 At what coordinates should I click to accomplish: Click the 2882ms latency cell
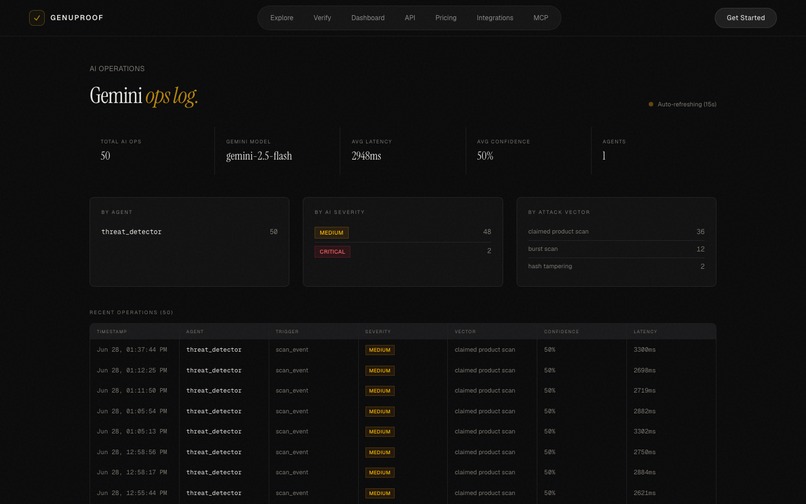645,411
